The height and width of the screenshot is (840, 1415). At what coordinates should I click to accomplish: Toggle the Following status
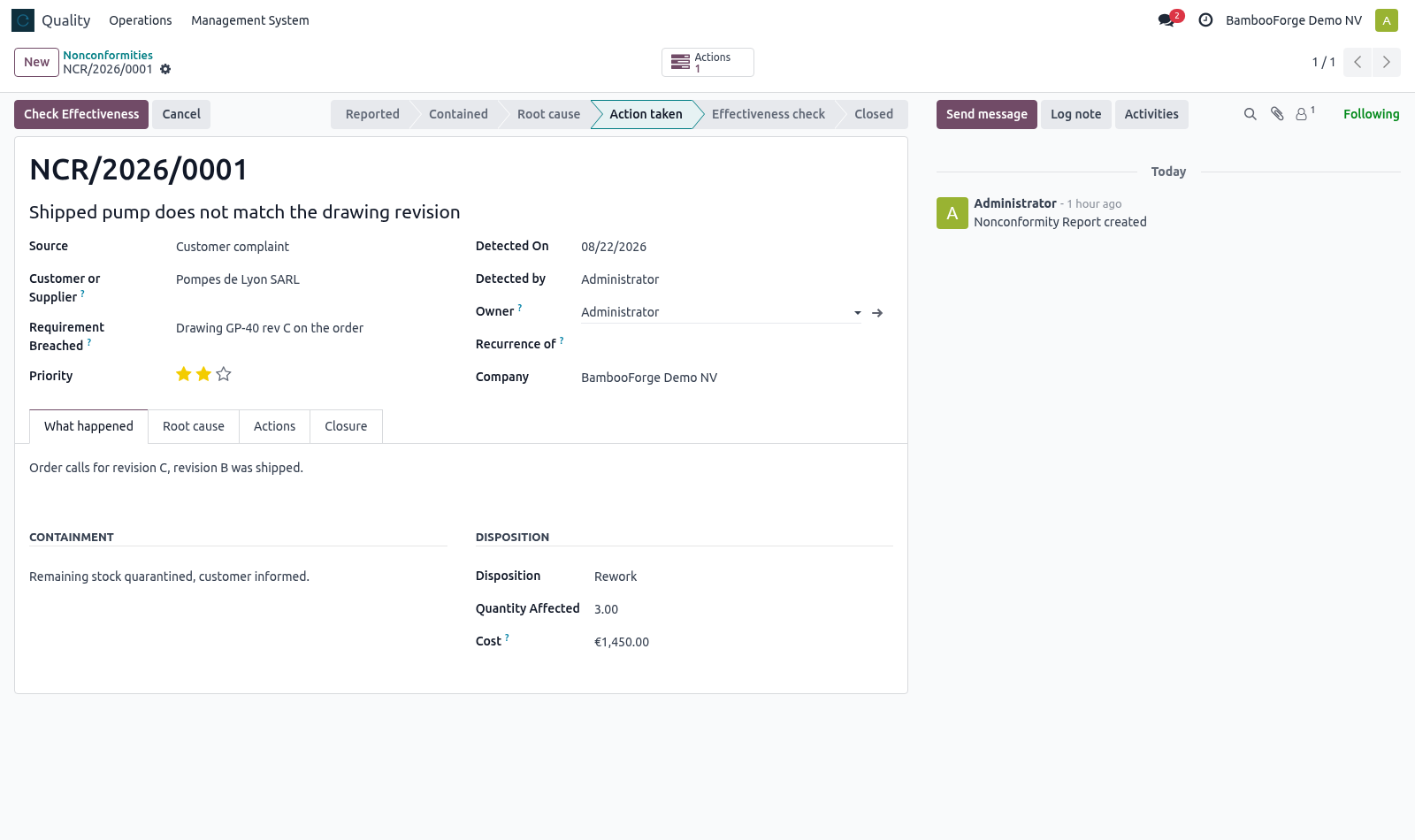[1372, 114]
